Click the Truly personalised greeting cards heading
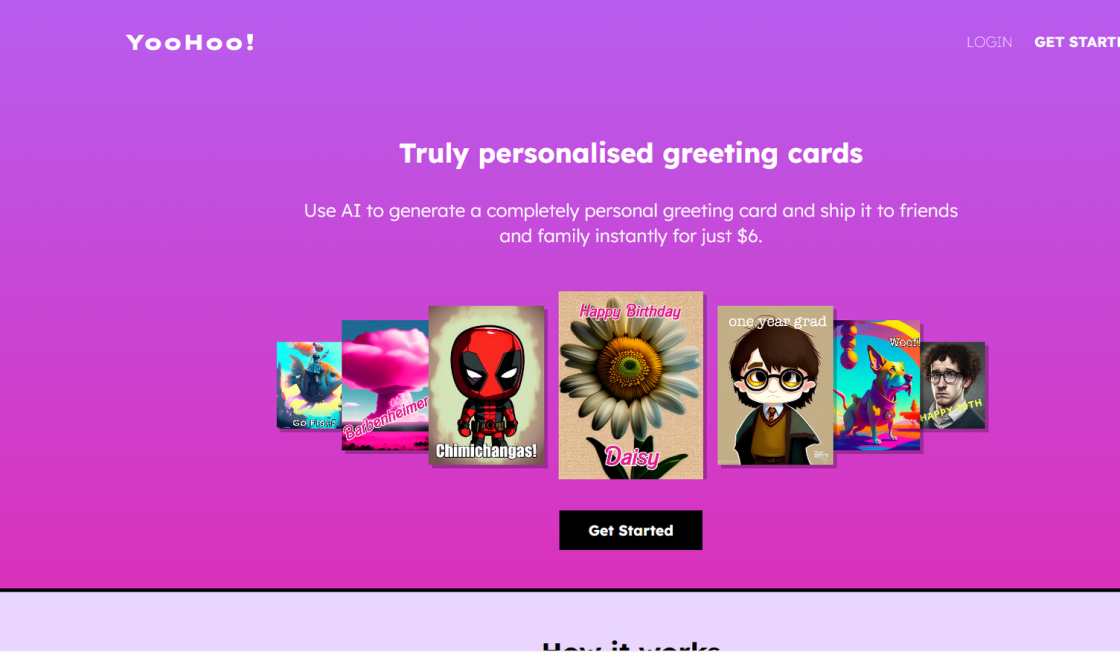The height and width of the screenshot is (652, 1120). click(631, 154)
